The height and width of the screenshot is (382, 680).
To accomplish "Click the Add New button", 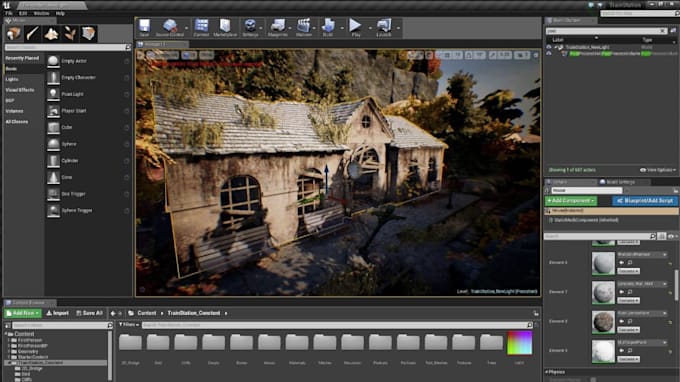I will pyautogui.click(x=23, y=313).
